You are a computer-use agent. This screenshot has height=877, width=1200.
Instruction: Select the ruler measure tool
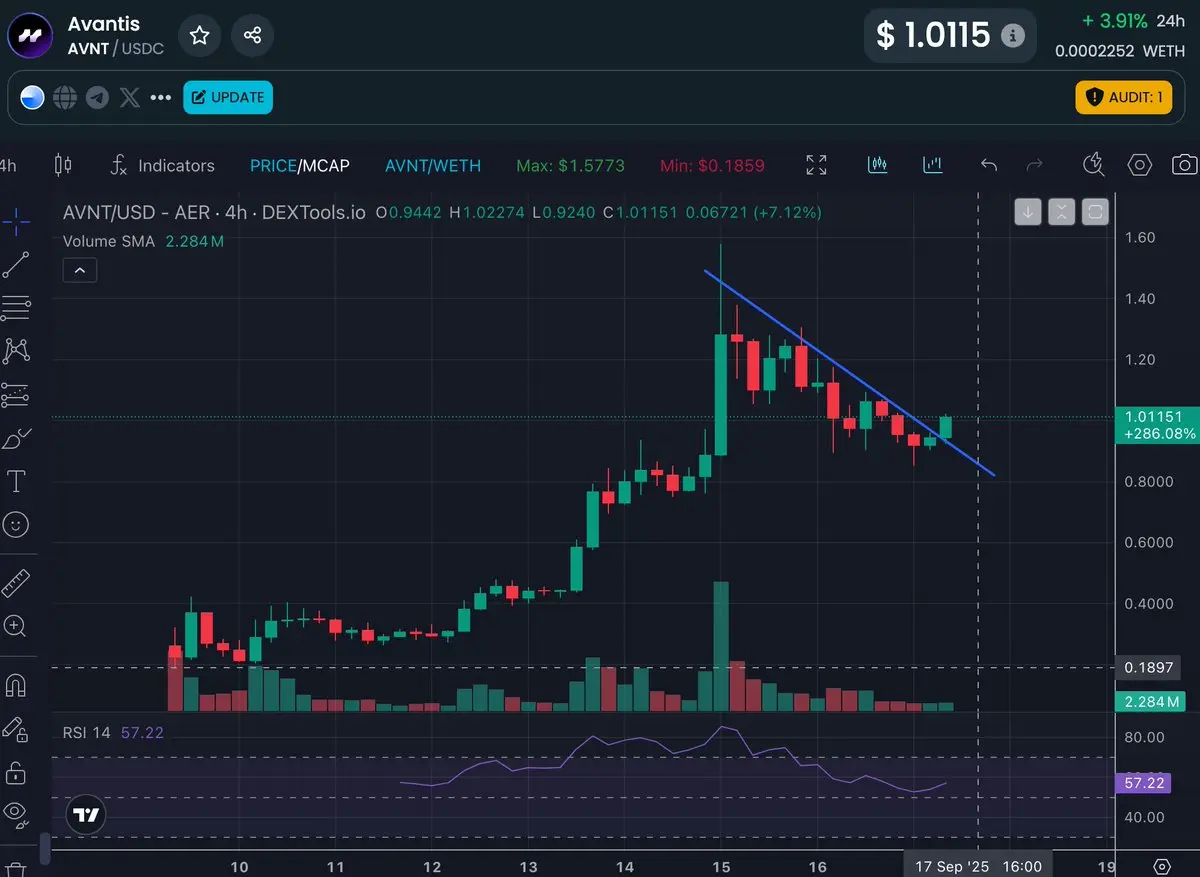coord(16,583)
